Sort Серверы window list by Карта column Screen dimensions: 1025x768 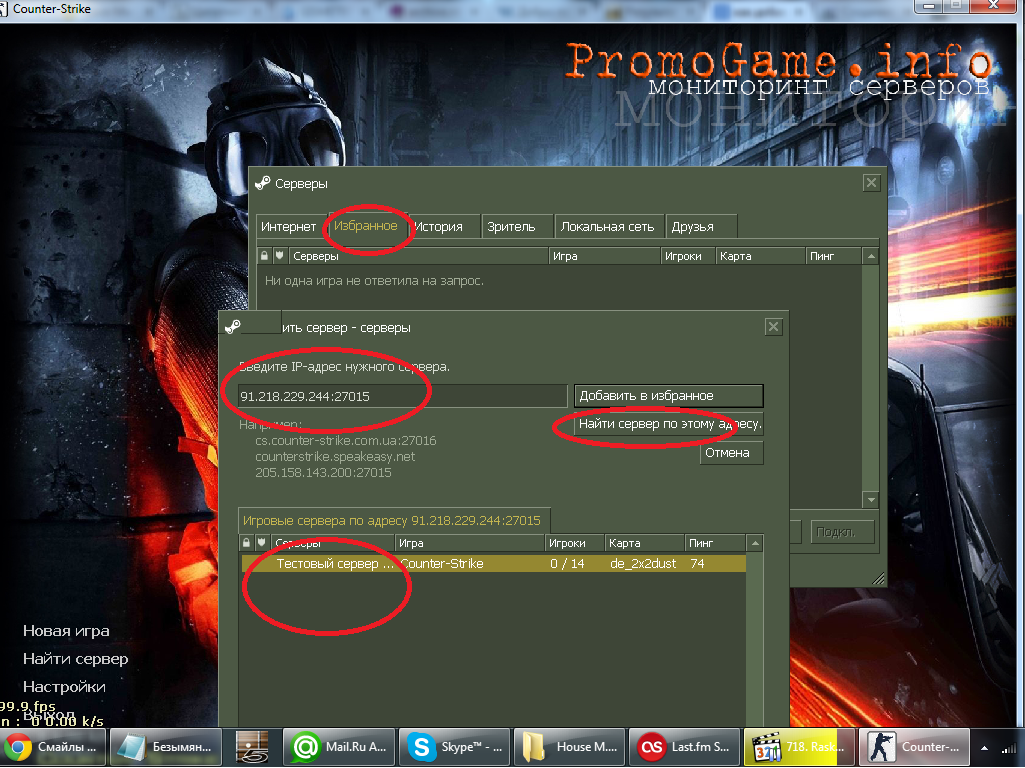[x=761, y=256]
